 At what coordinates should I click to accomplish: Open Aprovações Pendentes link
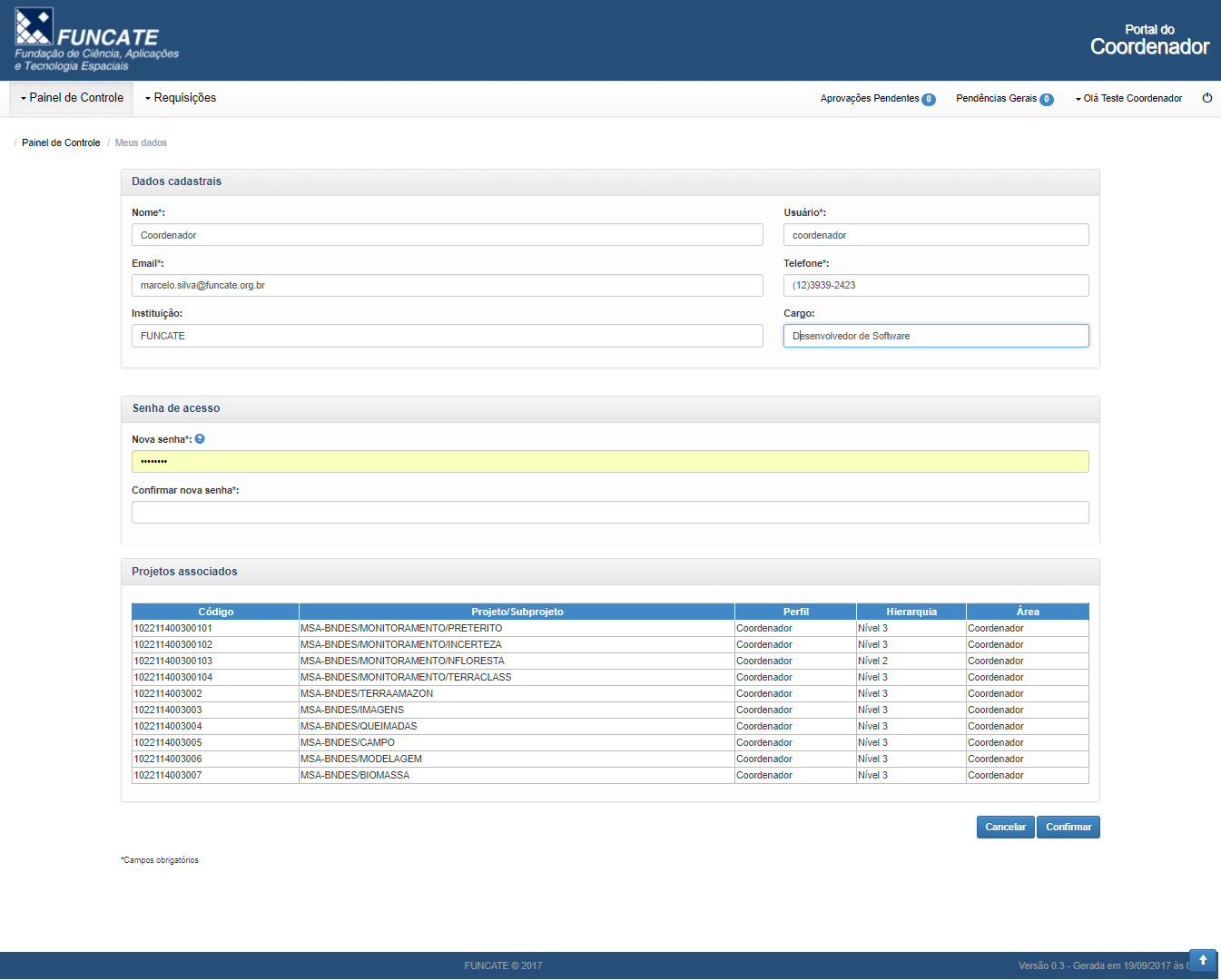pos(869,99)
